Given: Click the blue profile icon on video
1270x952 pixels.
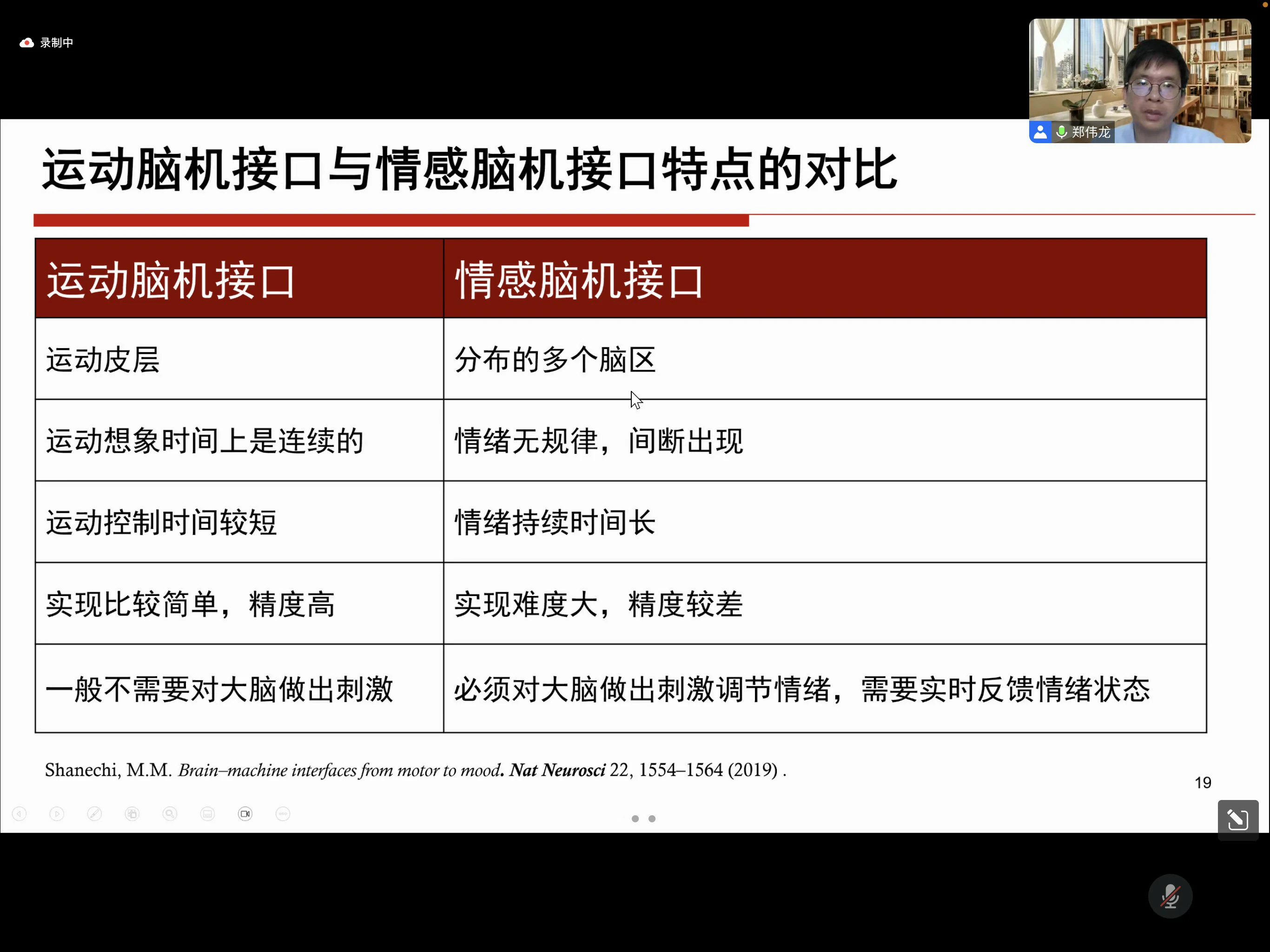Looking at the screenshot, I should click(1040, 132).
